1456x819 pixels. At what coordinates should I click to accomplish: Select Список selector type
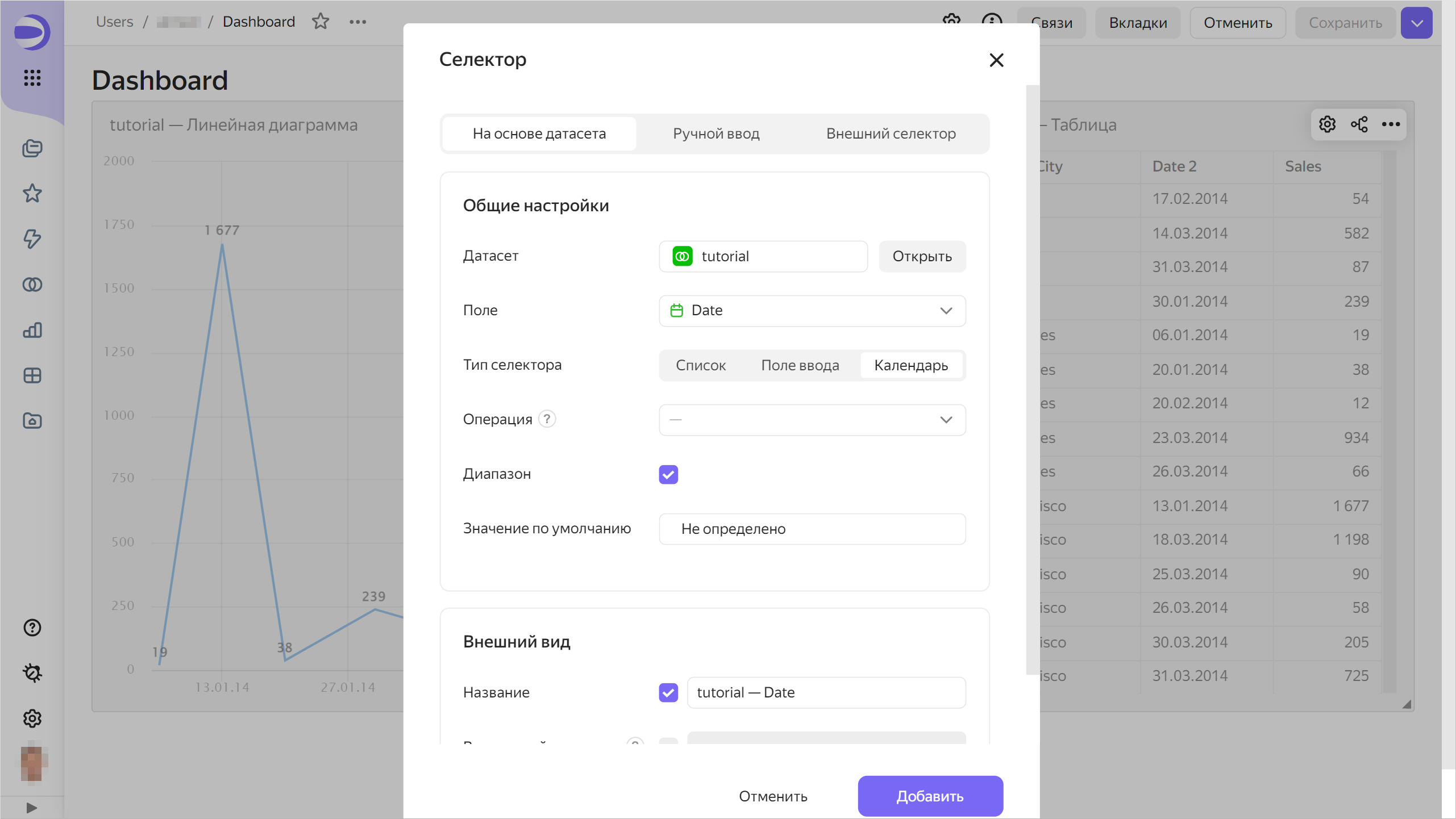tap(700, 365)
